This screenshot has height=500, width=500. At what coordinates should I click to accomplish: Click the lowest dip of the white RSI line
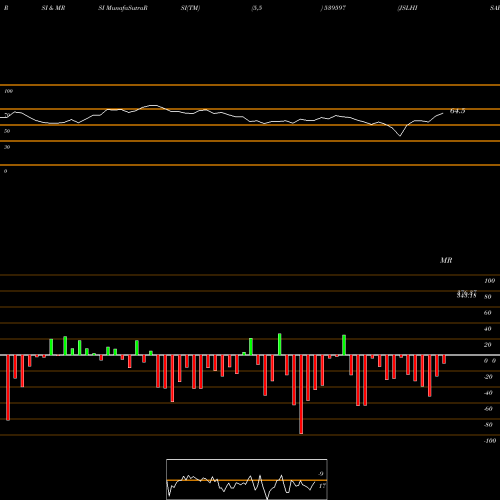[400, 136]
